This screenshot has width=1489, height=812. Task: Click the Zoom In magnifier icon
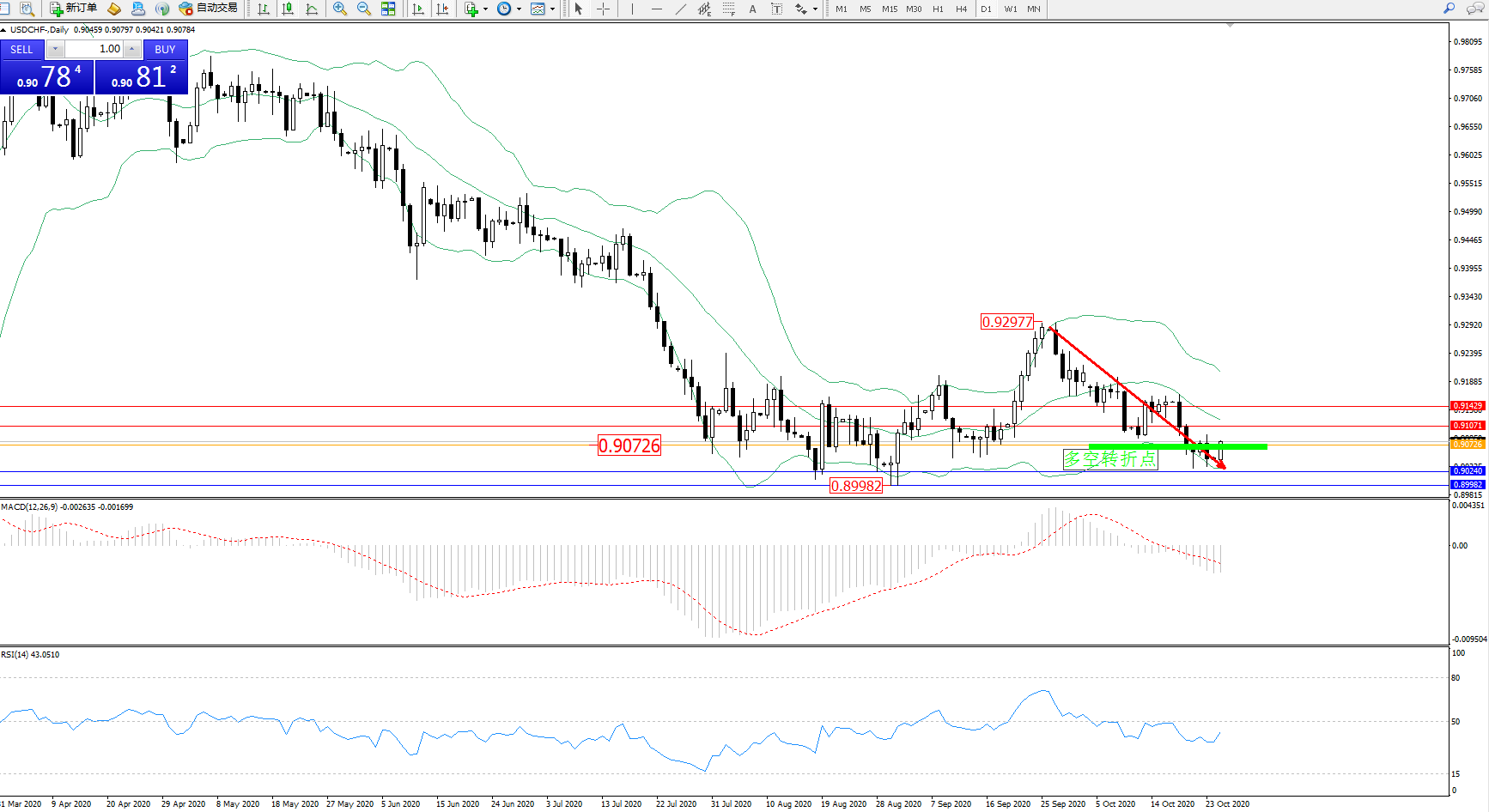click(x=340, y=9)
